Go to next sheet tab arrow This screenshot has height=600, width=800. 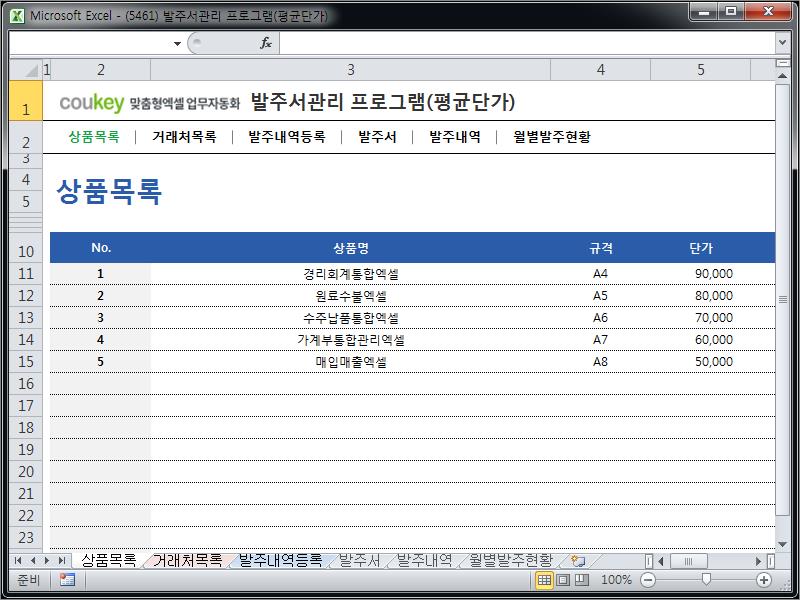coord(47,561)
